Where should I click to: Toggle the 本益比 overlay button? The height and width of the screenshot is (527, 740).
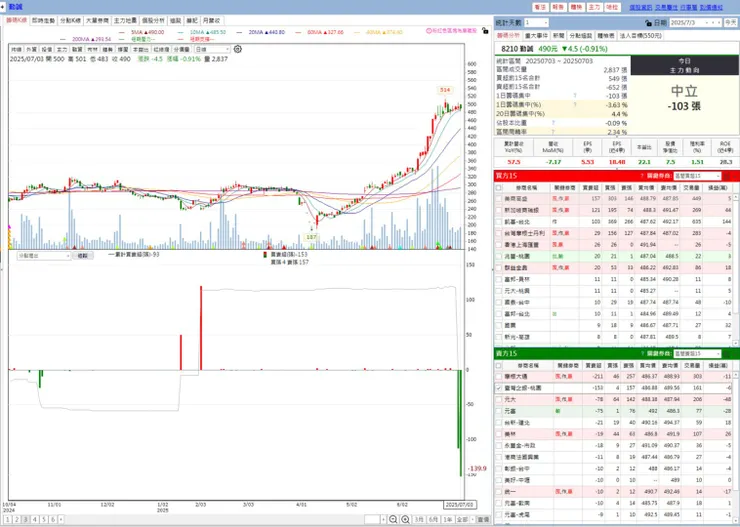[140, 49]
